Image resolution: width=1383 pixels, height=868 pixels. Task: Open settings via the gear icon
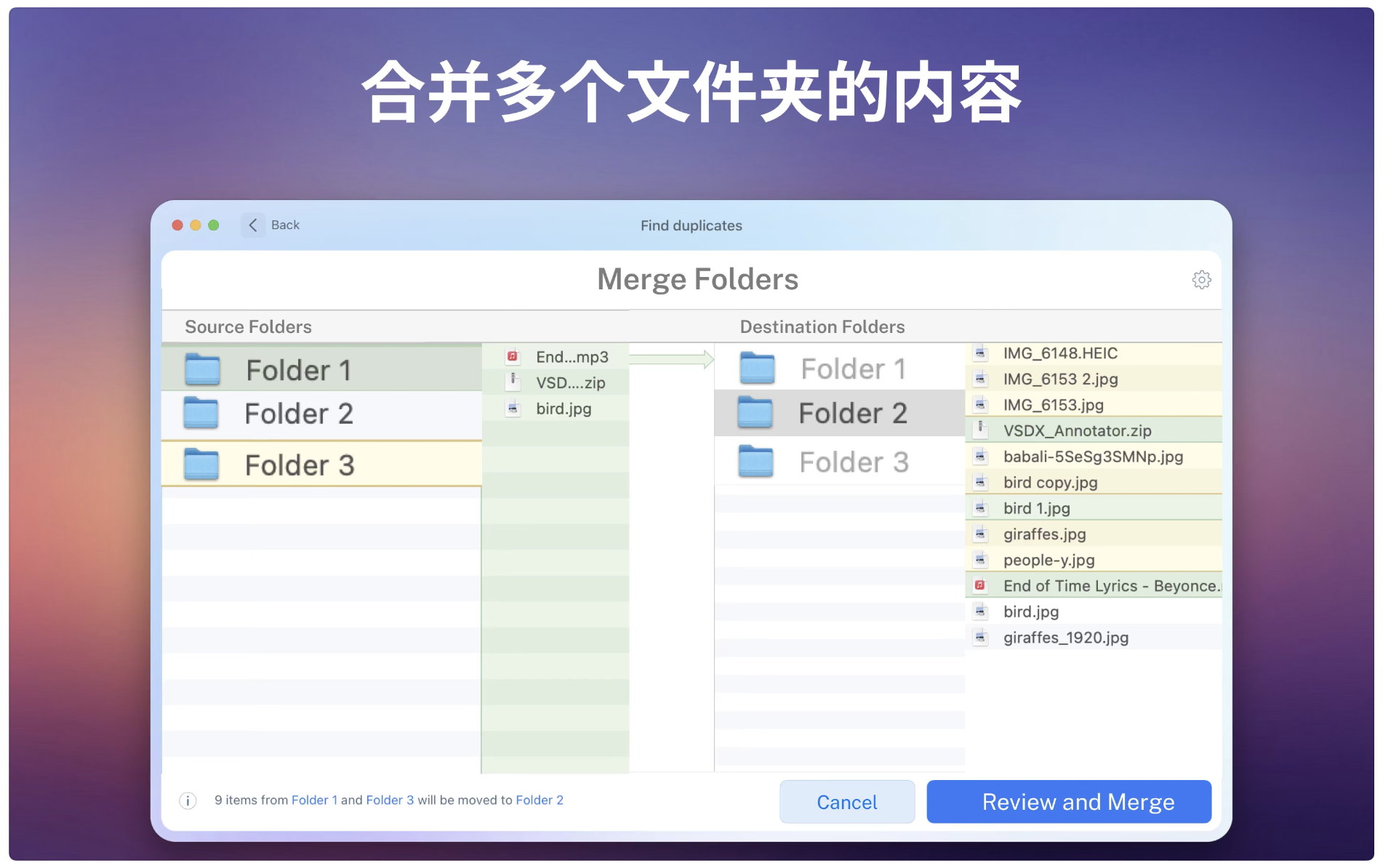click(1201, 279)
